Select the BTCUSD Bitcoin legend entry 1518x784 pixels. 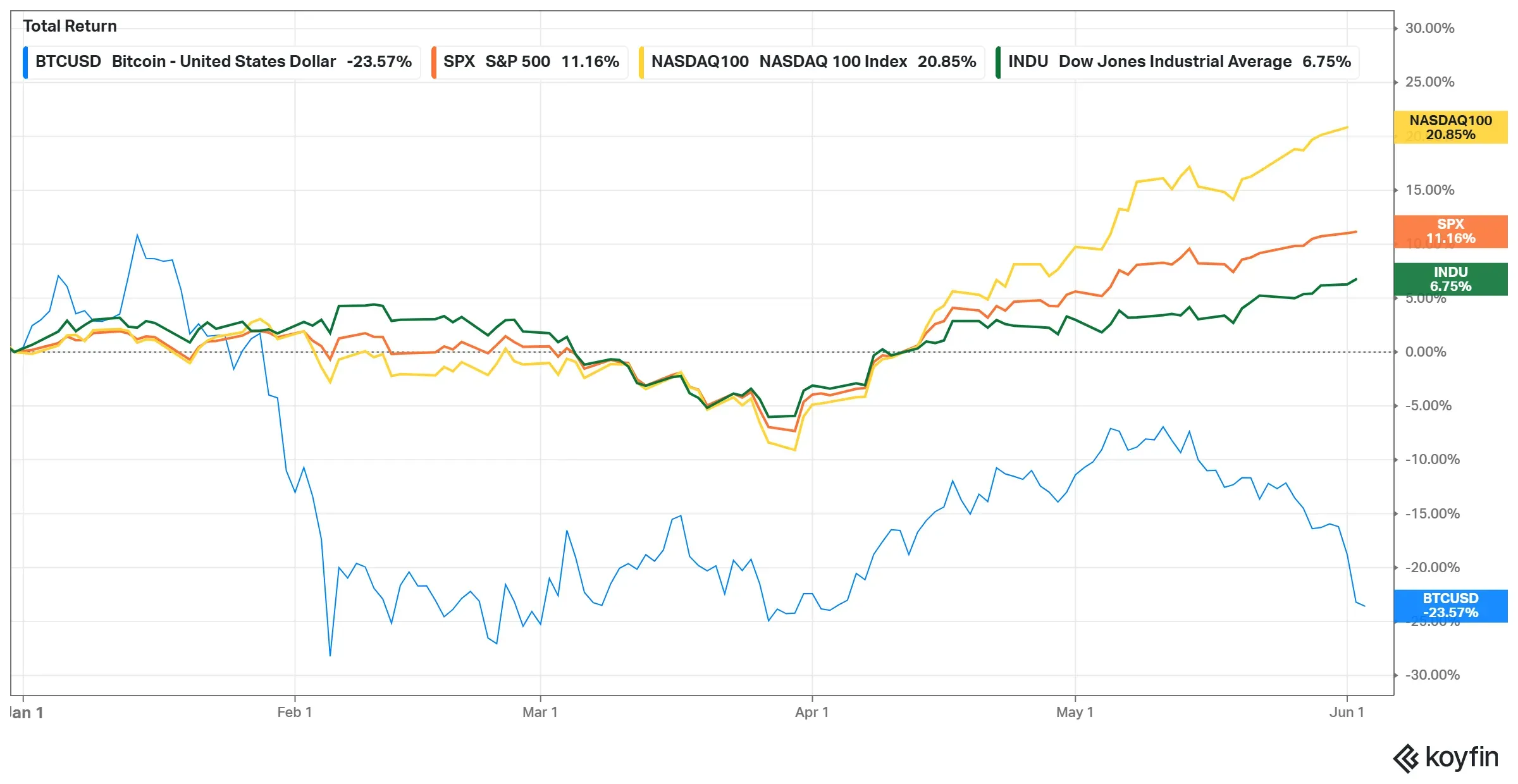pos(222,62)
